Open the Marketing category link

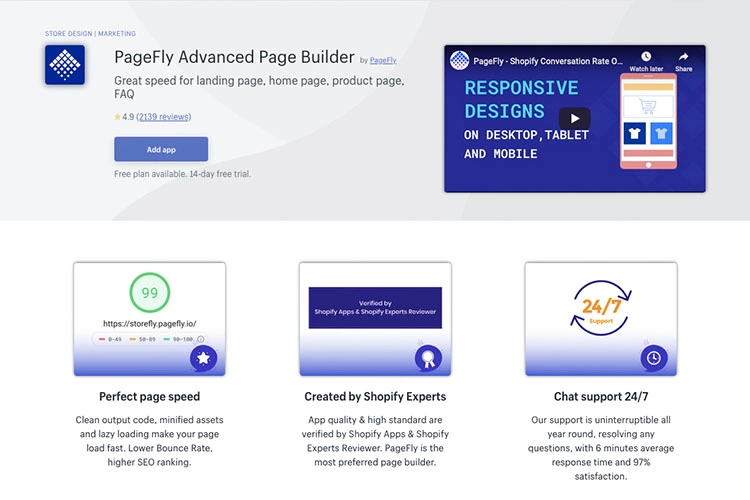[117, 33]
